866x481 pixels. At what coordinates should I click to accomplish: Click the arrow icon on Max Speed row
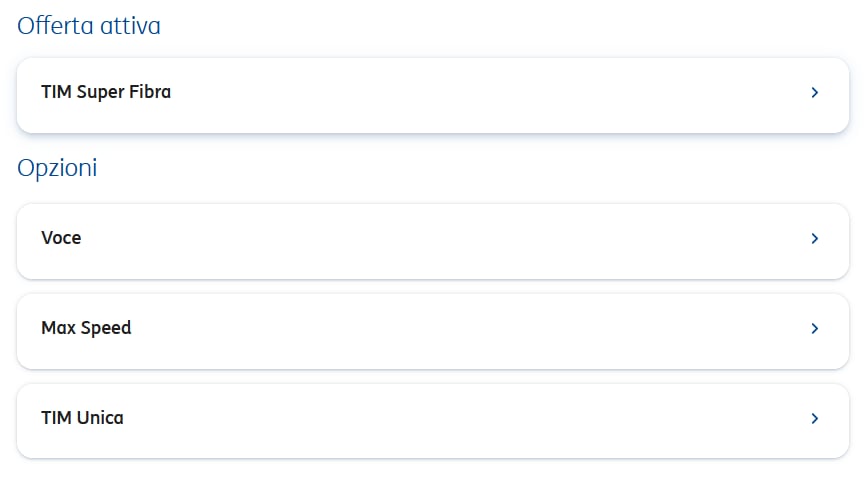(x=815, y=329)
